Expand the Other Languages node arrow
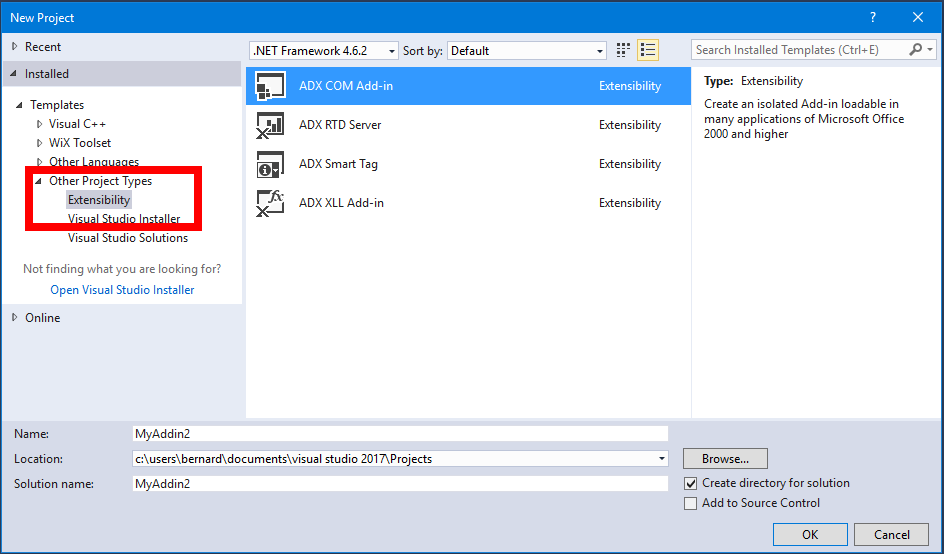 click(40, 162)
